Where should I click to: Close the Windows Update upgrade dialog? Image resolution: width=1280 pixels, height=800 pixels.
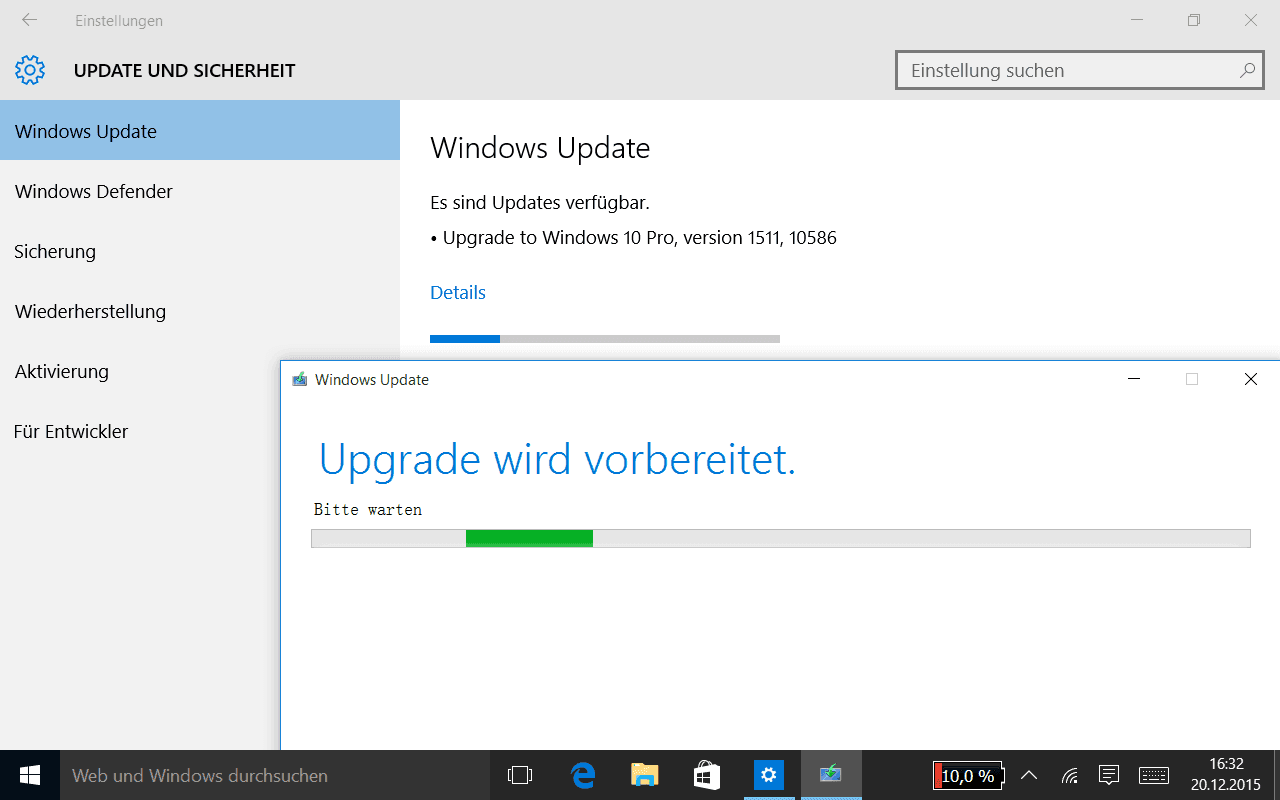(x=1250, y=380)
